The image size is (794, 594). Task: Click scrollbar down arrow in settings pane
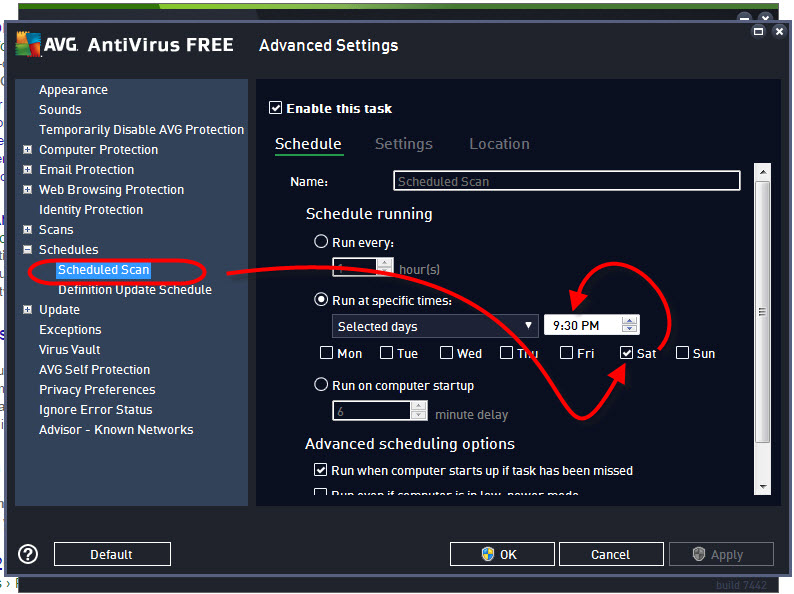pyautogui.click(x=763, y=486)
